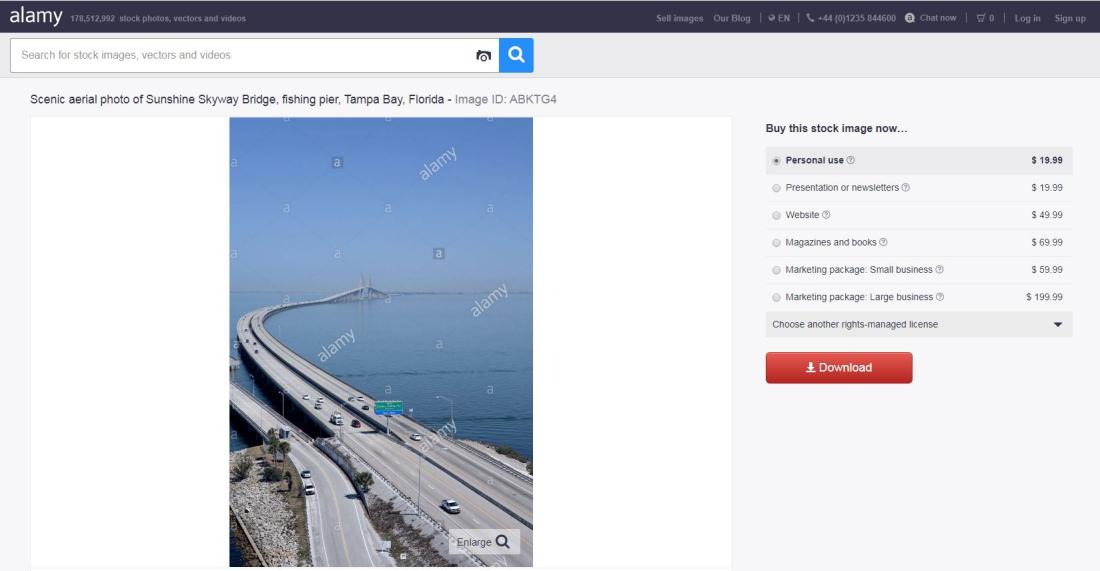This screenshot has width=1100, height=571.
Task: Select Presentation or newsletters license
Action: point(776,188)
